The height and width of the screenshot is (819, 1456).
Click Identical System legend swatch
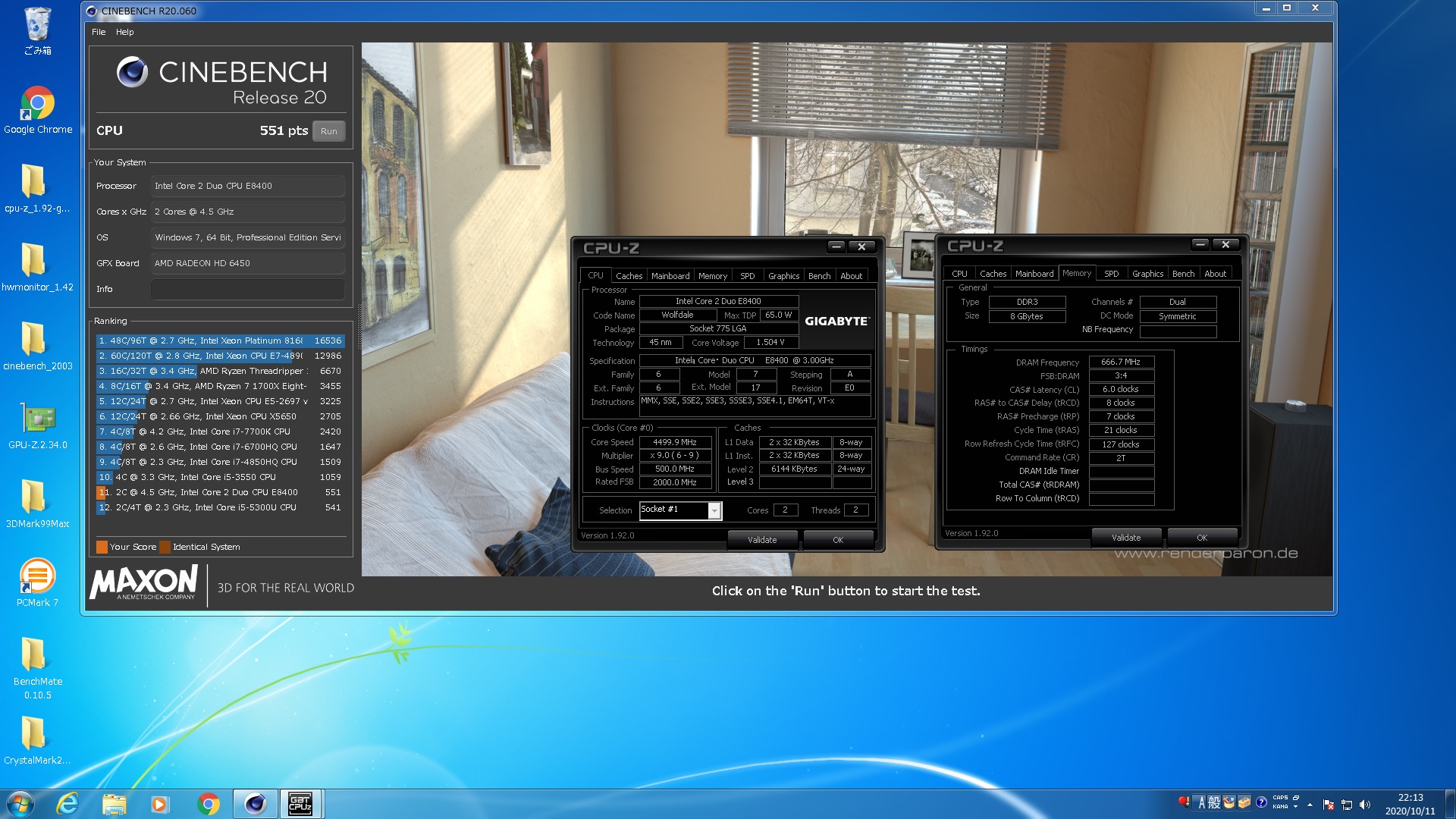point(165,548)
